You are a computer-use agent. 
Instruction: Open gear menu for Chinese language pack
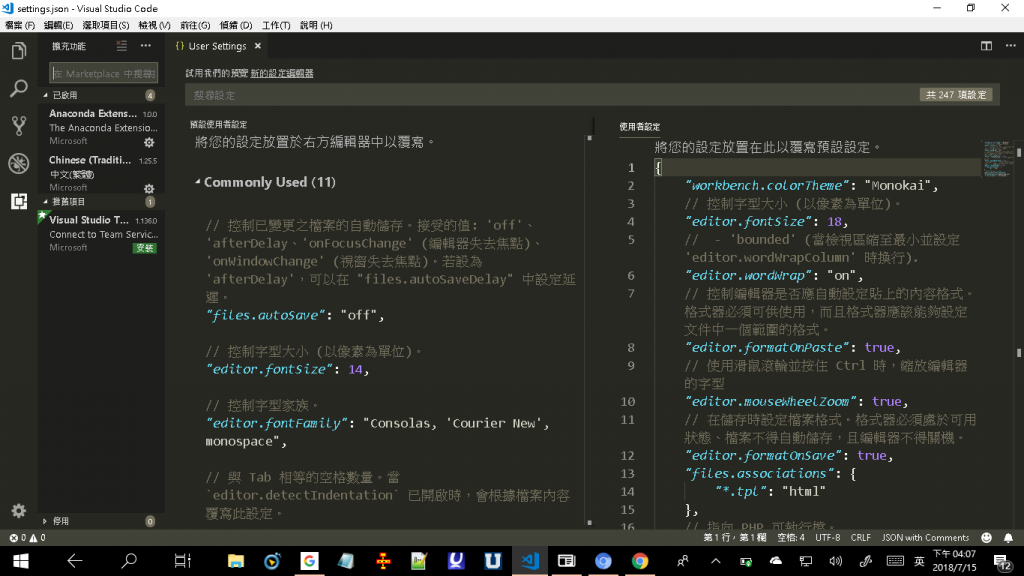149,188
